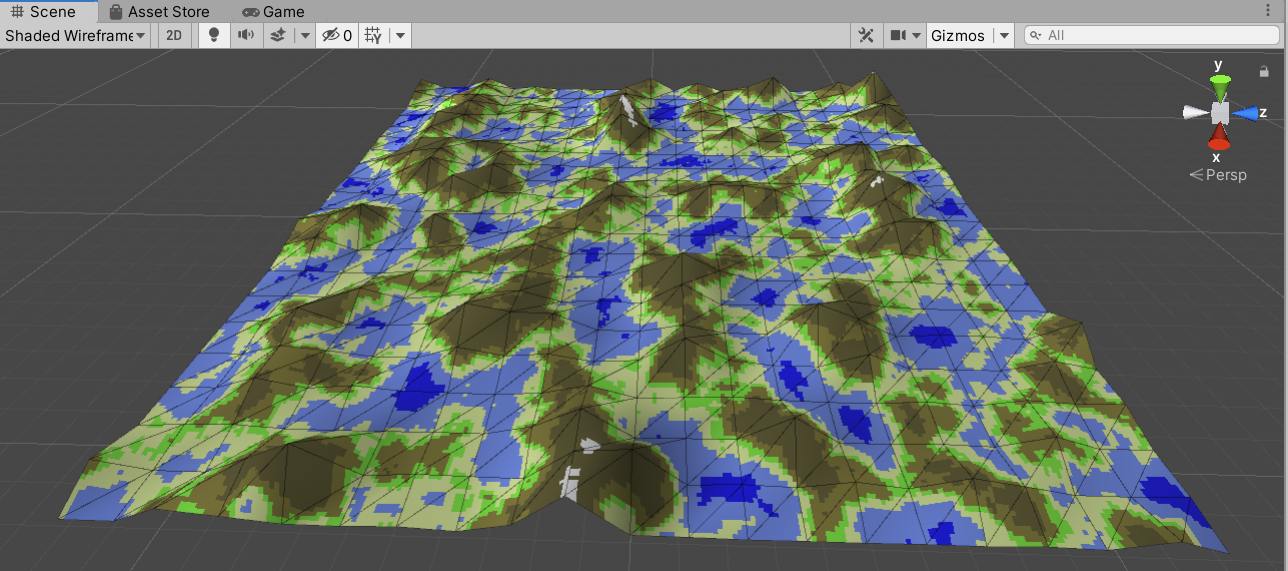Open the component editor tools icon
Image resolution: width=1288 pixels, height=571 pixels.
866,36
